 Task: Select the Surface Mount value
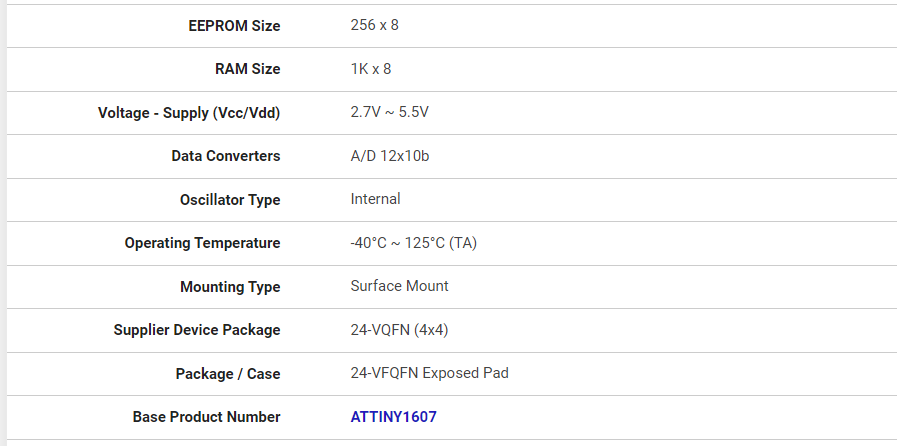point(399,286)
